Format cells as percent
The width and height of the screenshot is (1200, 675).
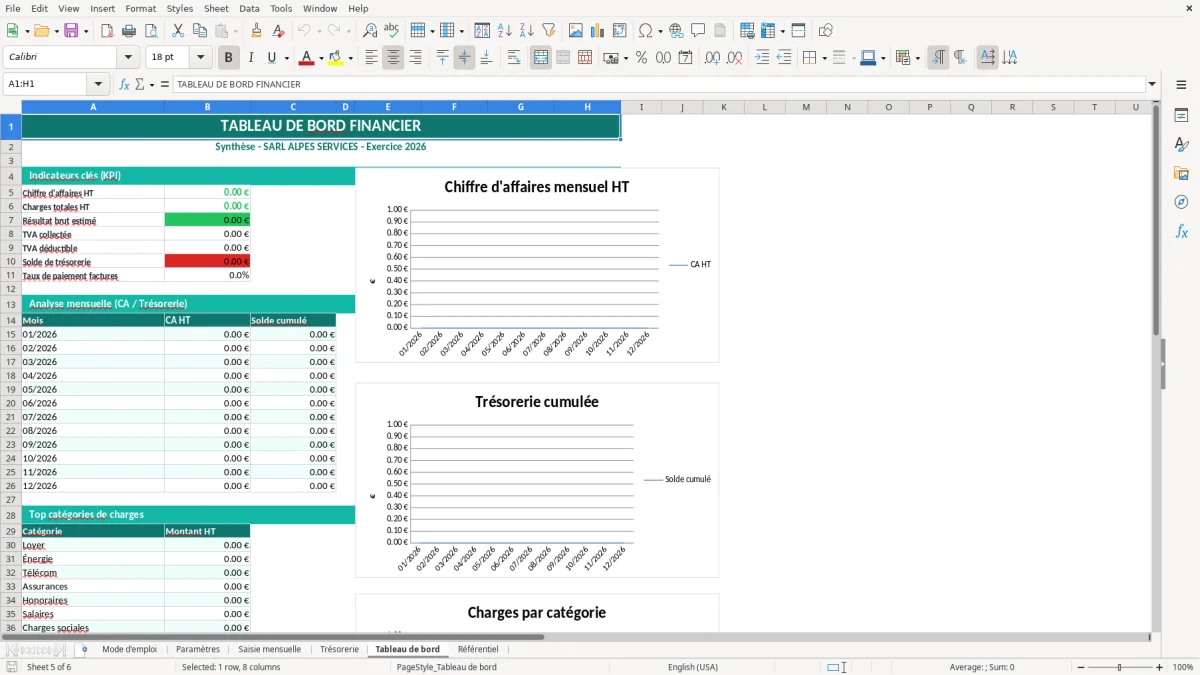point(641,58)
